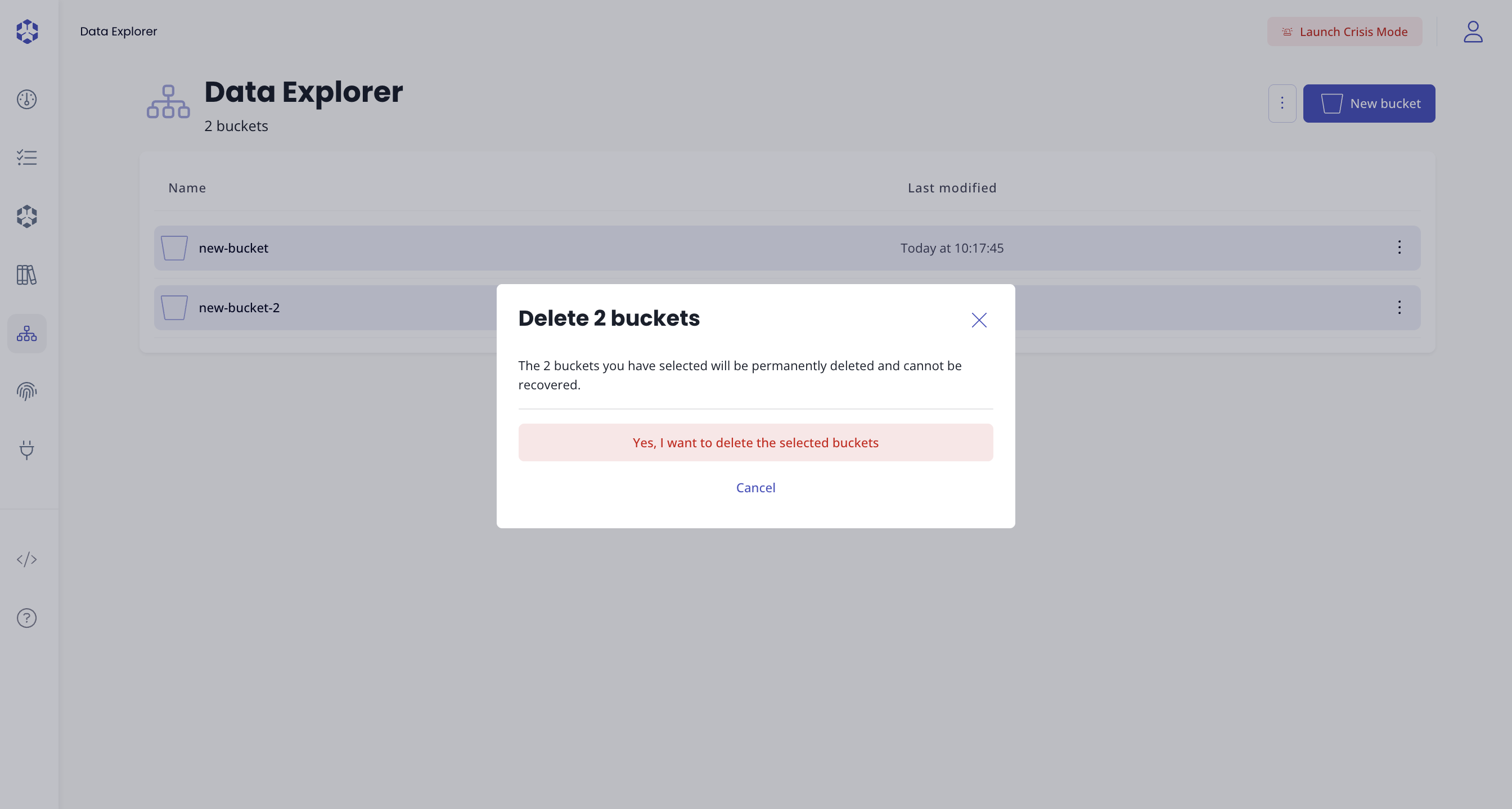Open the checklist icon in the sidebar
This screenshot has width=1512, height=809.
27,158
